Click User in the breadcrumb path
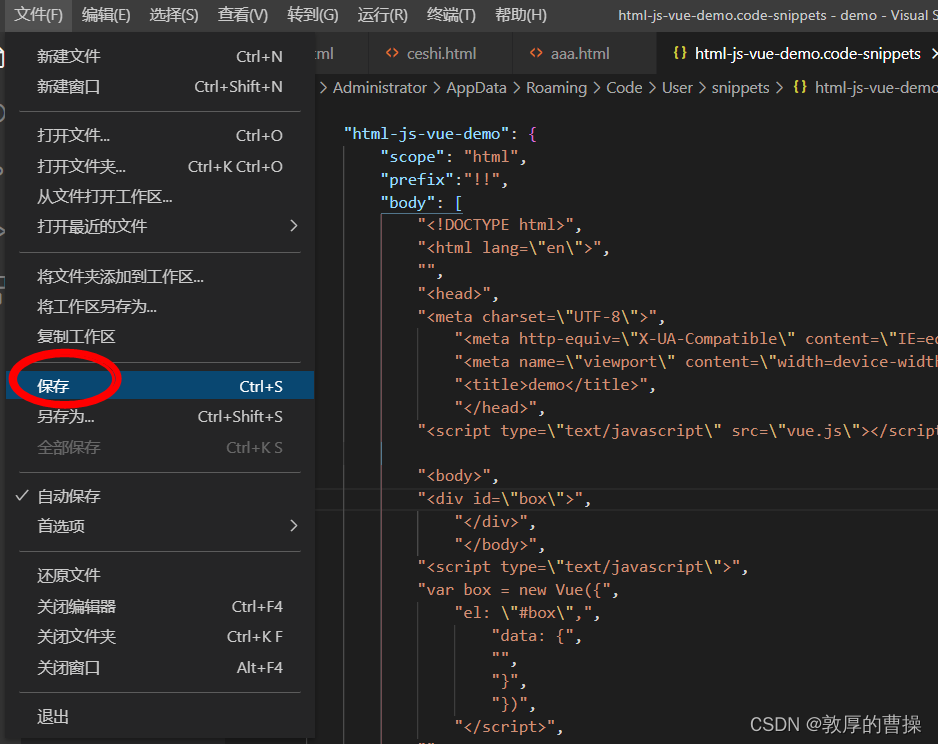Image resolution: width=938 pixels, height=744 pixels. pos(677,88)
